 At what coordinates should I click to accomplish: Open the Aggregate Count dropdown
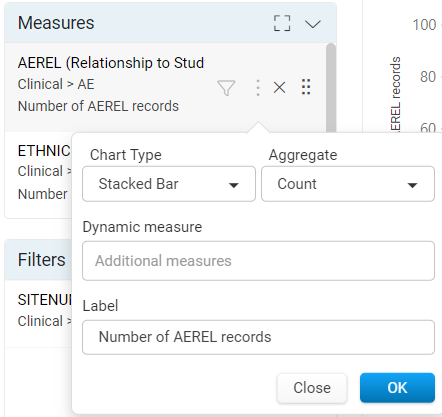(x=348, y=184)
